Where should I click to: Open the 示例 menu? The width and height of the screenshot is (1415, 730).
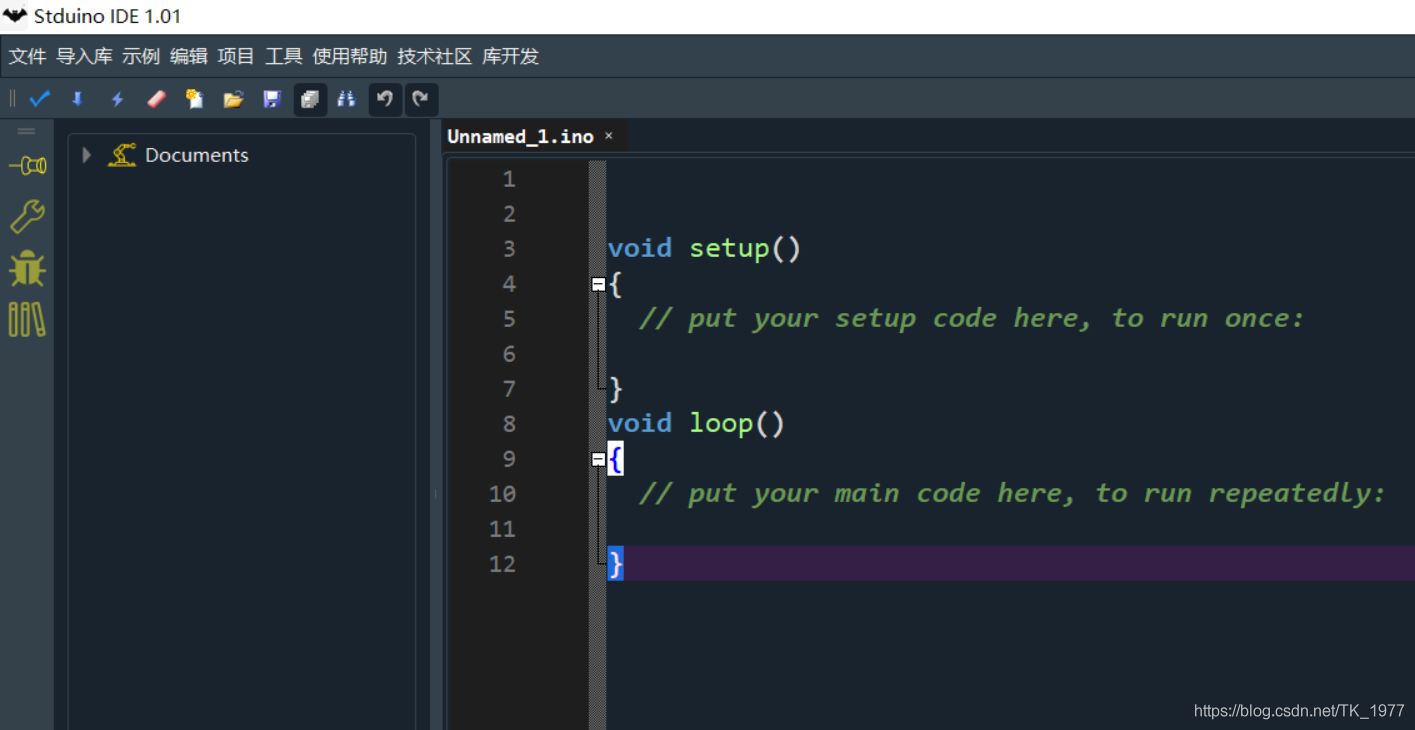coord(141,57)
